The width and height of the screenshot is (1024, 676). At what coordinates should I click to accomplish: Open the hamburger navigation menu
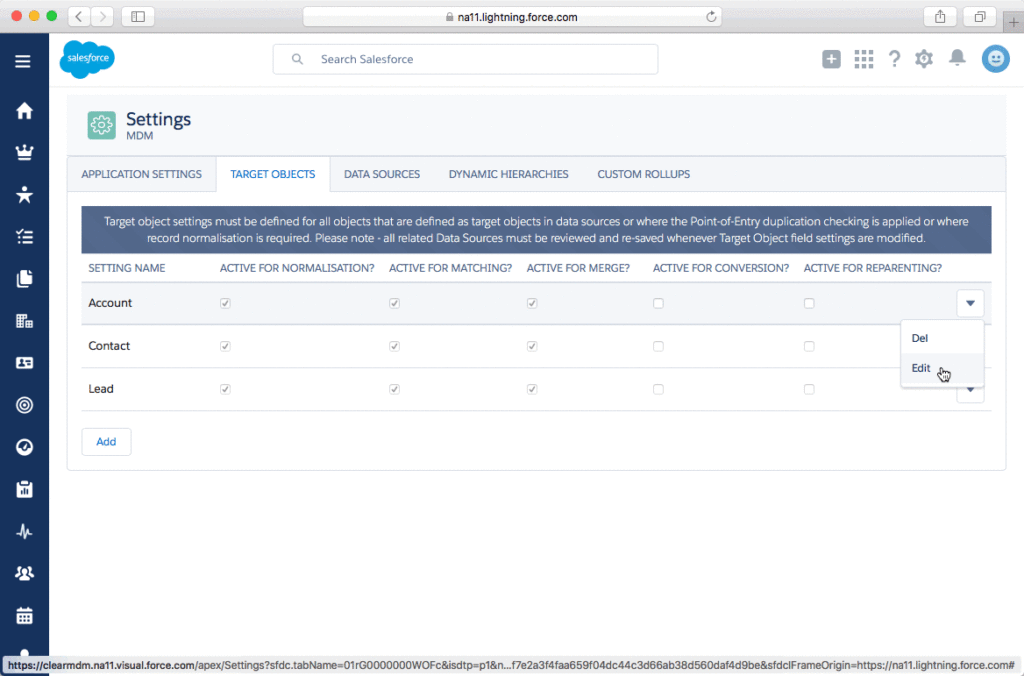23,60
